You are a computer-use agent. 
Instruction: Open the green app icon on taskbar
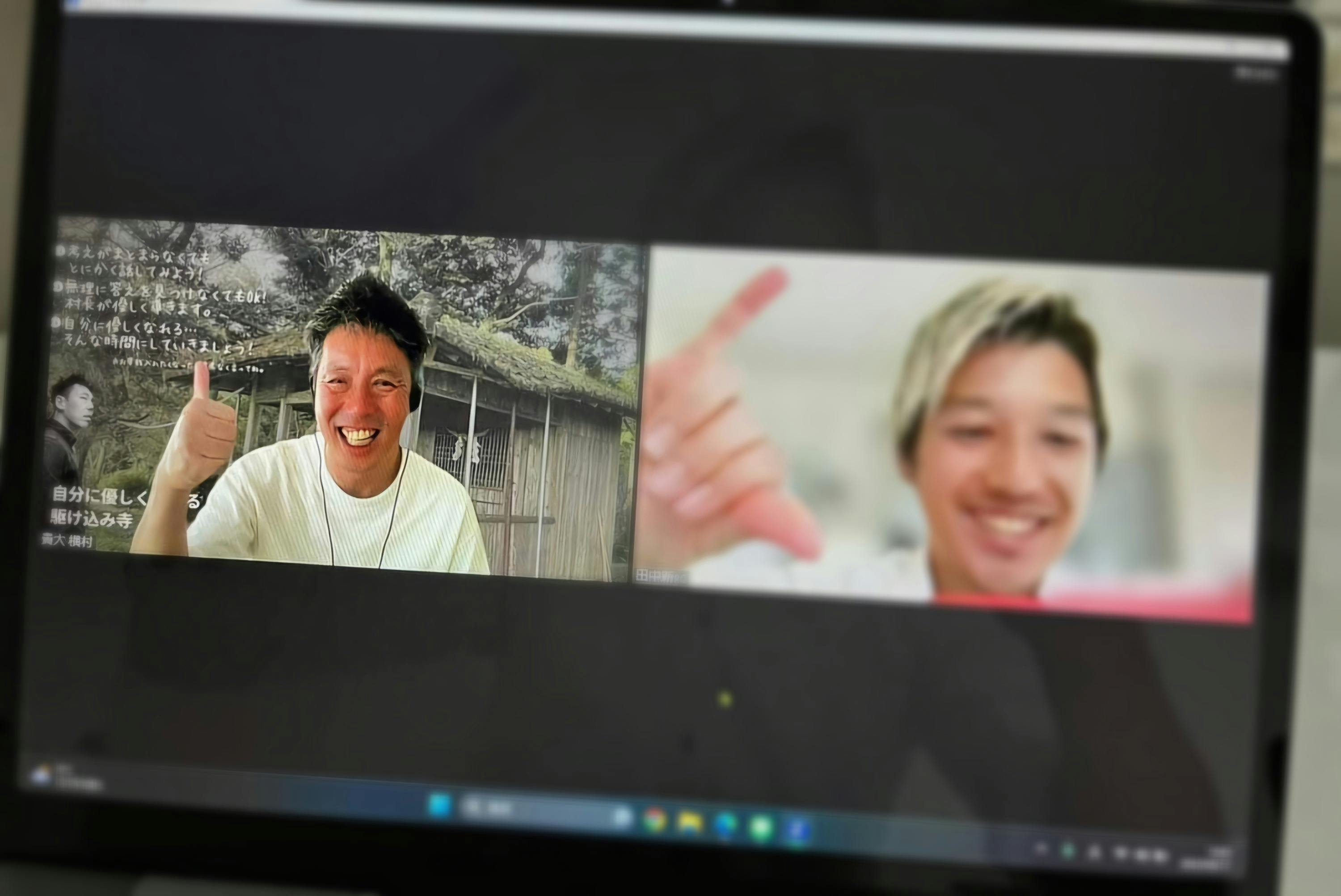(x=761, y=829)
